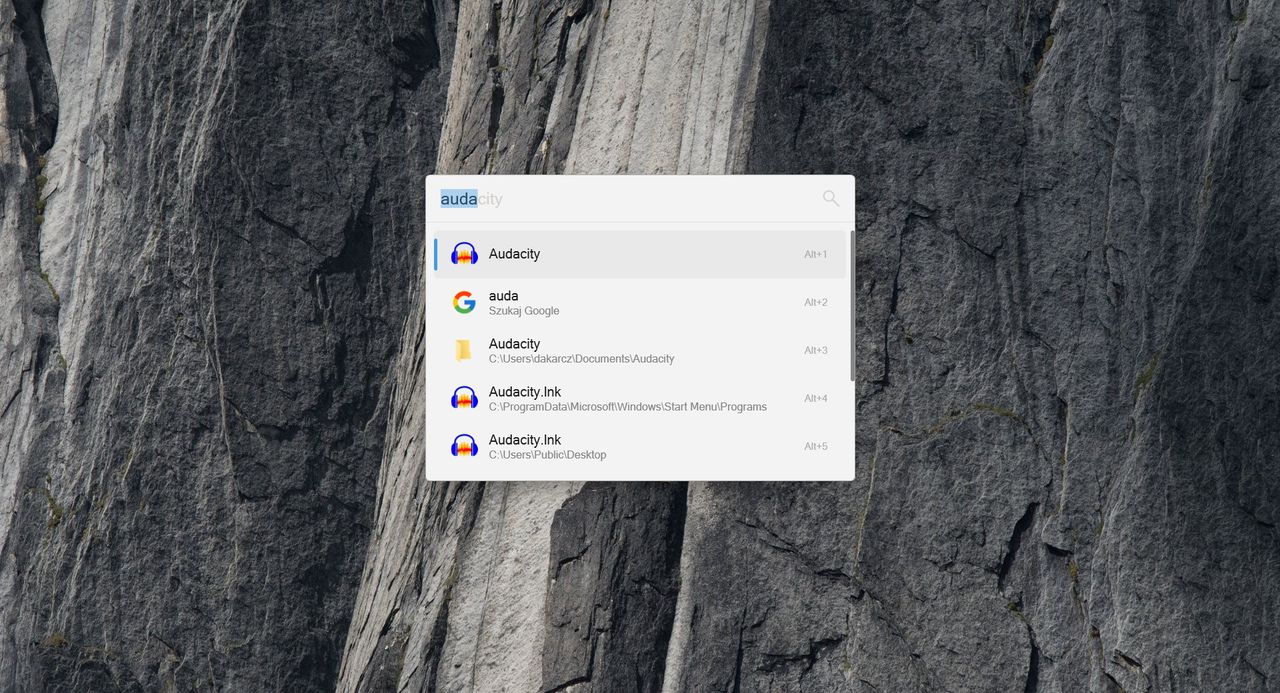1280x693 pixels.
Task: Click the results list scrollbar
Action: click(x=852, y=306)
